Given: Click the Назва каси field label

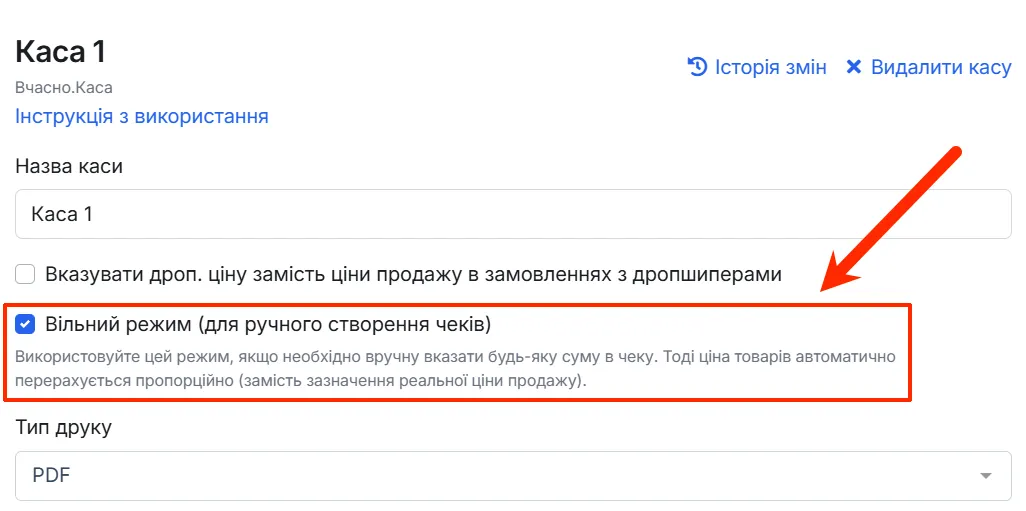Looking at the screenshot, I should 69,166.
